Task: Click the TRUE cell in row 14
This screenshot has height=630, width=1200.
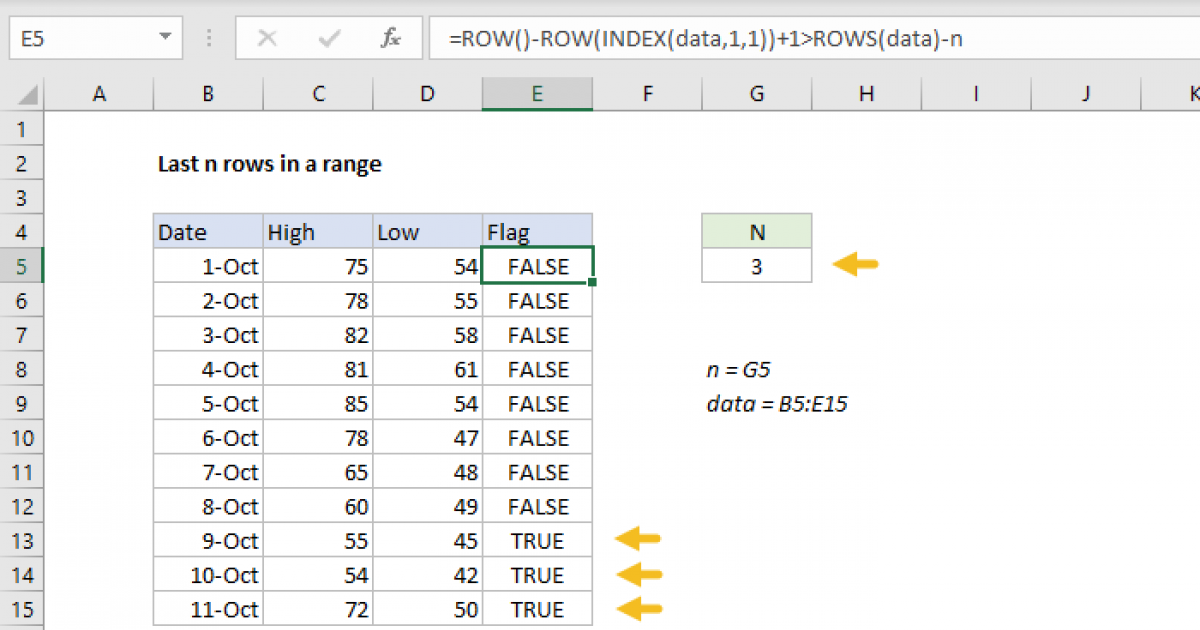Action: point(537,575)
